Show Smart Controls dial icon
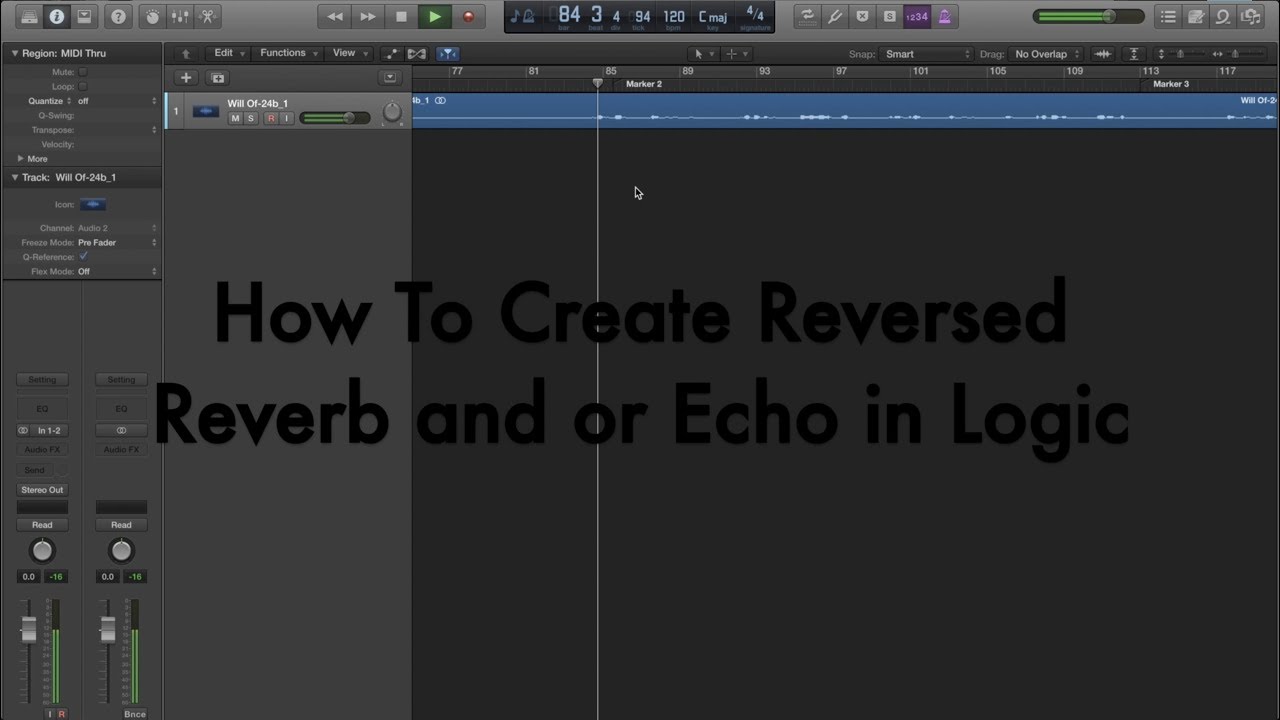Image resolution: width=1280 pixels, height=720 pixels. (152, 16)
